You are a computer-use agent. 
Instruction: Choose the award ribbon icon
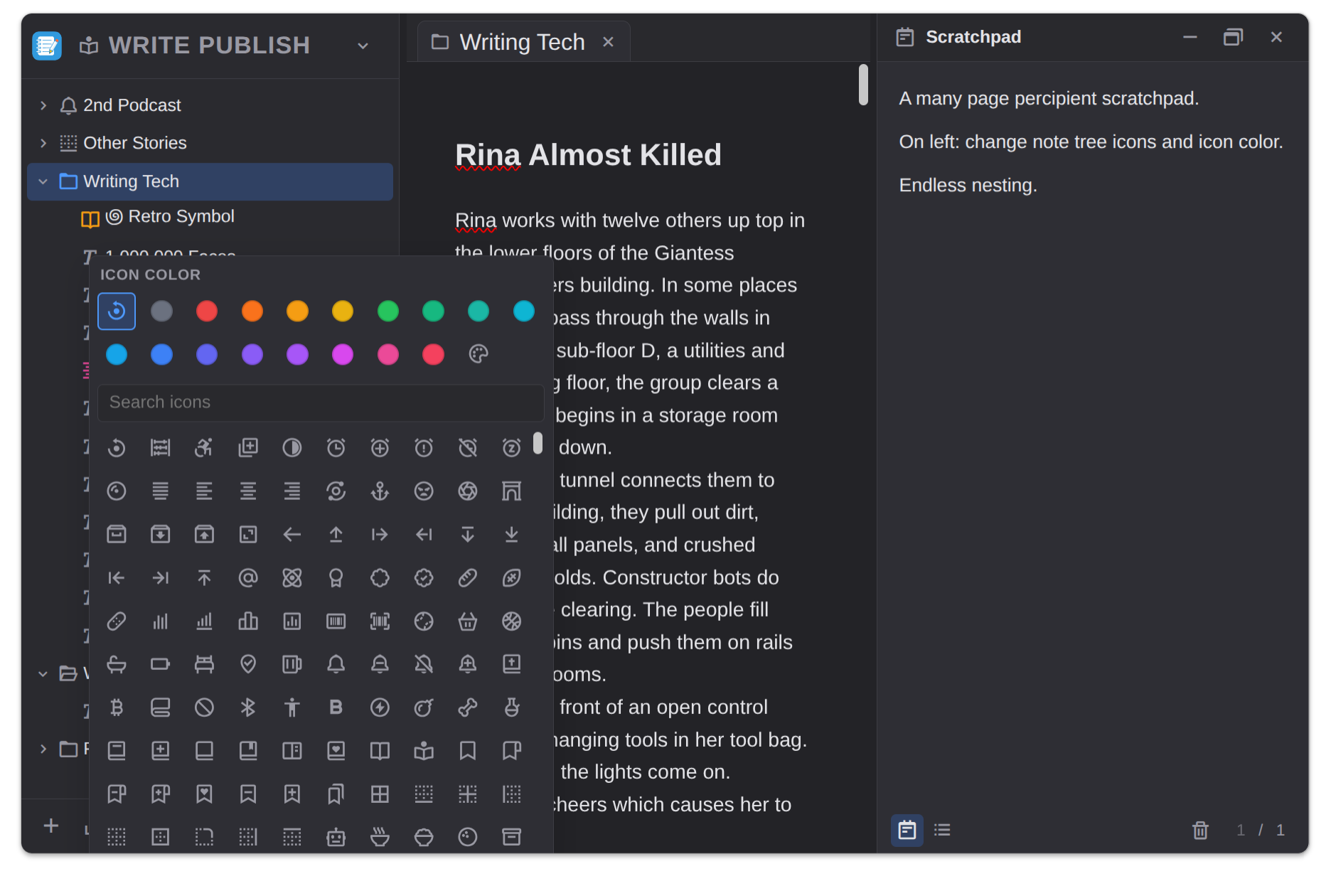[336, 578]
